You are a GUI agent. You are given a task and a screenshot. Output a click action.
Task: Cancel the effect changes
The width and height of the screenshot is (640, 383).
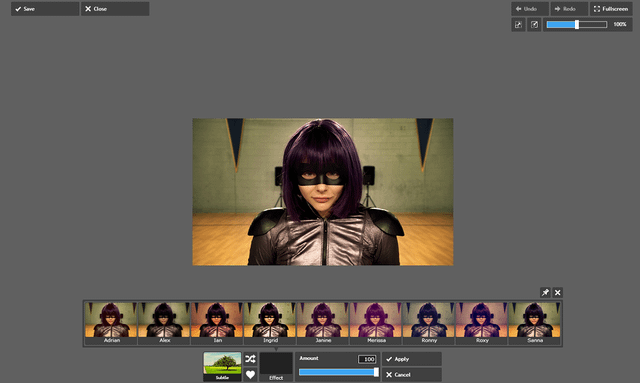coord(412,374)
